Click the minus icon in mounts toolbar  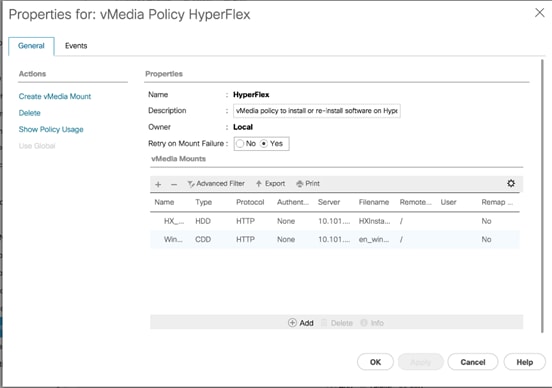(174, 184)
